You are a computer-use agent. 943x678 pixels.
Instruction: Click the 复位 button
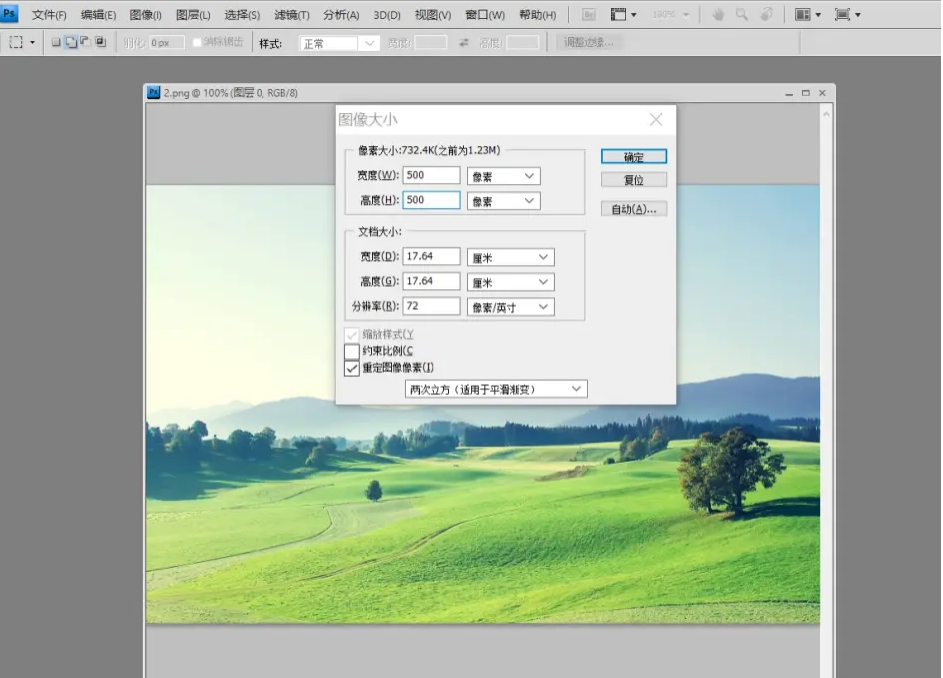point(634,180)
